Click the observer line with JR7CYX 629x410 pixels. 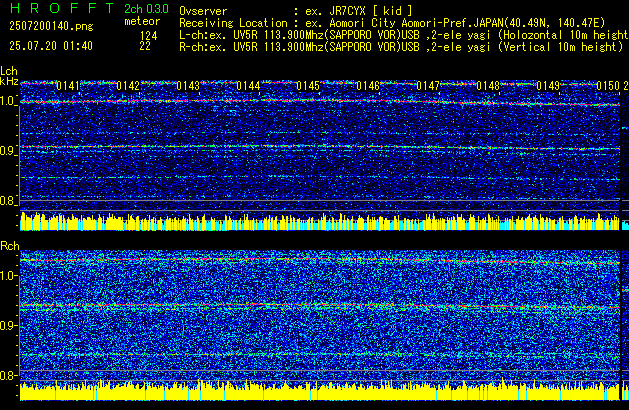[296, 11]
